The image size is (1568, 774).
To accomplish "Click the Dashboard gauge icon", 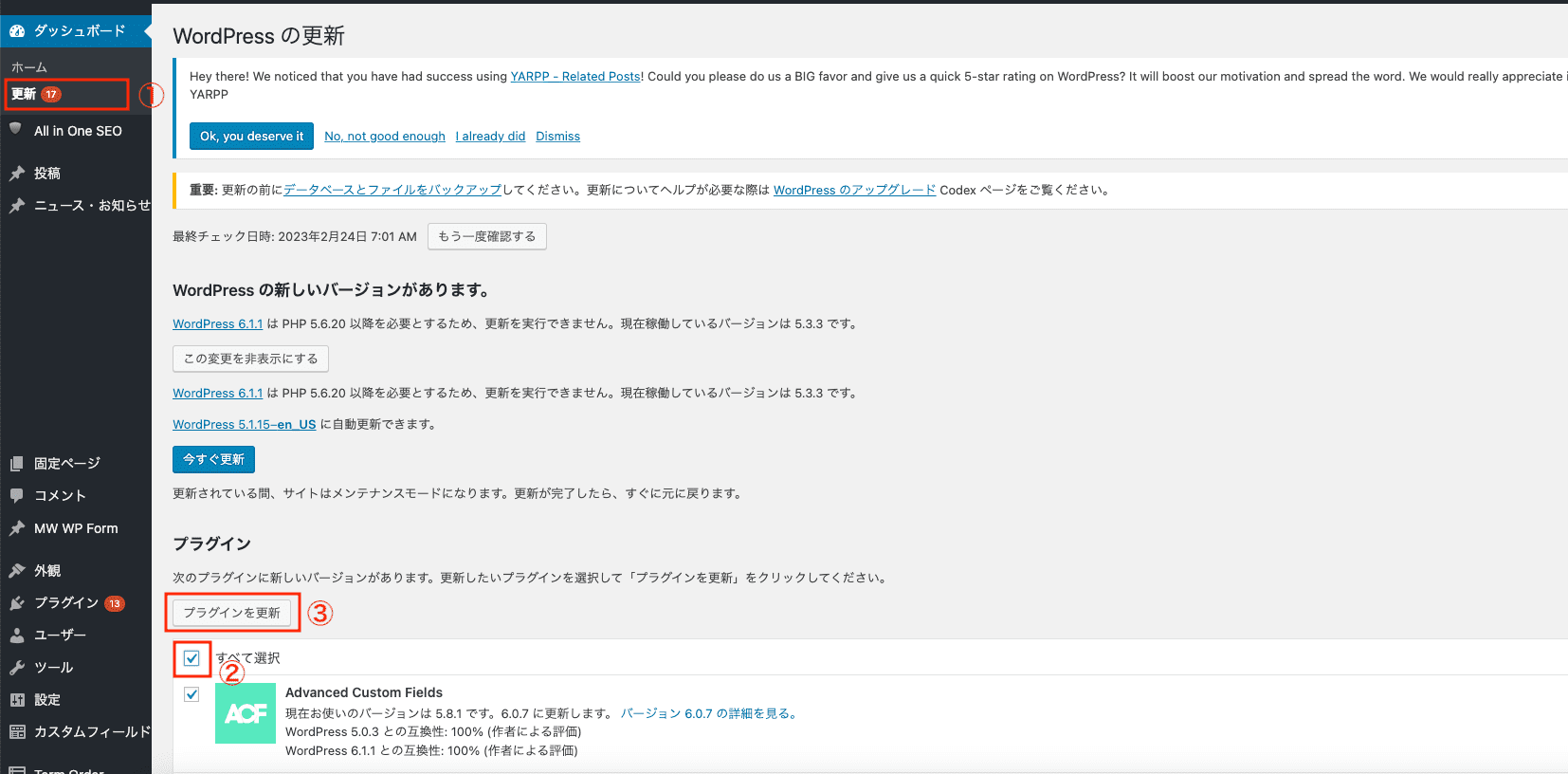I will point(17,31).
